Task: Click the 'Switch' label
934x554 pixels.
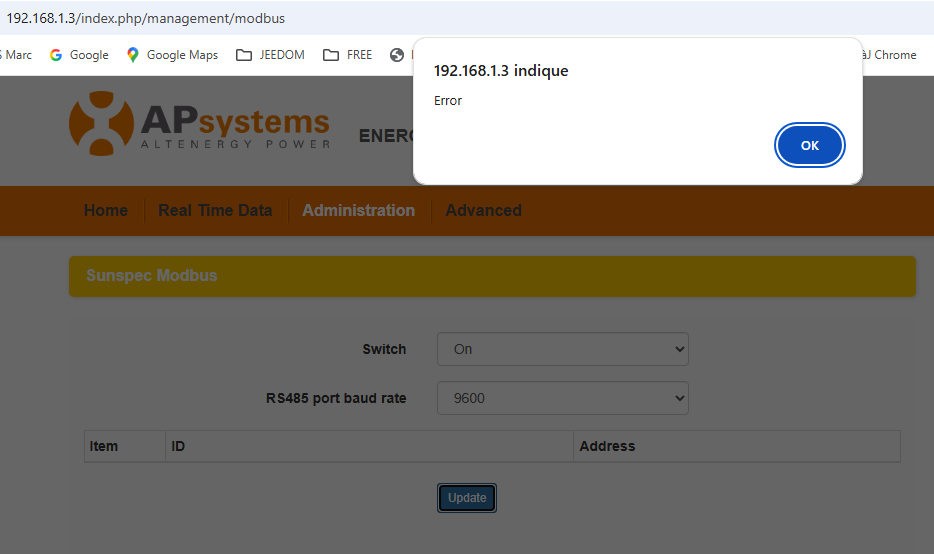Action: (384, 349)
